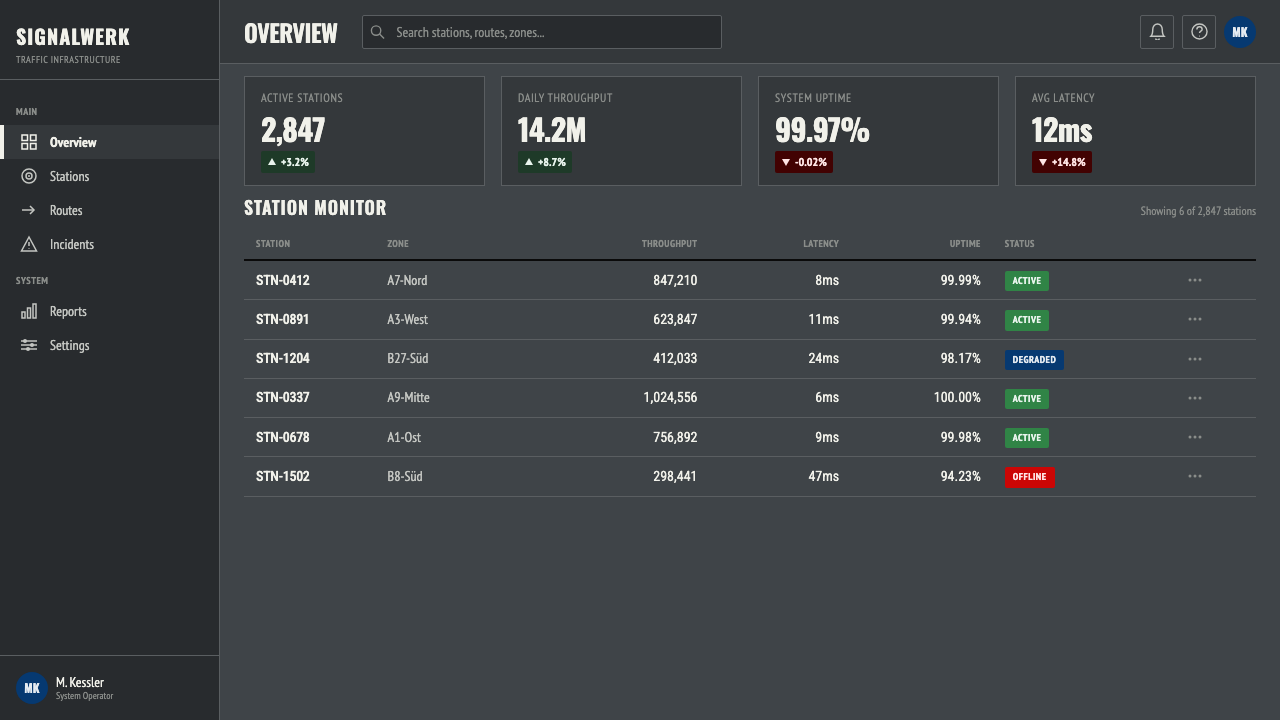Select the Stations target icon in the sidebar
Viewport: 1280px width, 720px height.
(29, 176)
